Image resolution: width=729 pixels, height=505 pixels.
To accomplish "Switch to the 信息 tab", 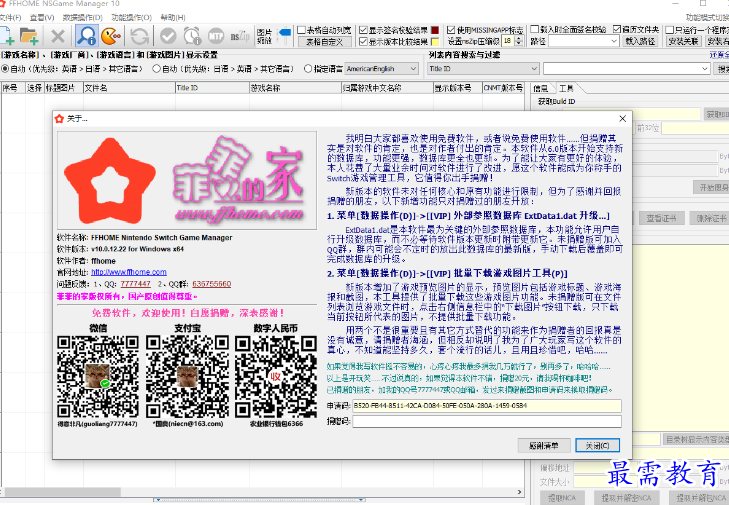I will coord(541,88).
